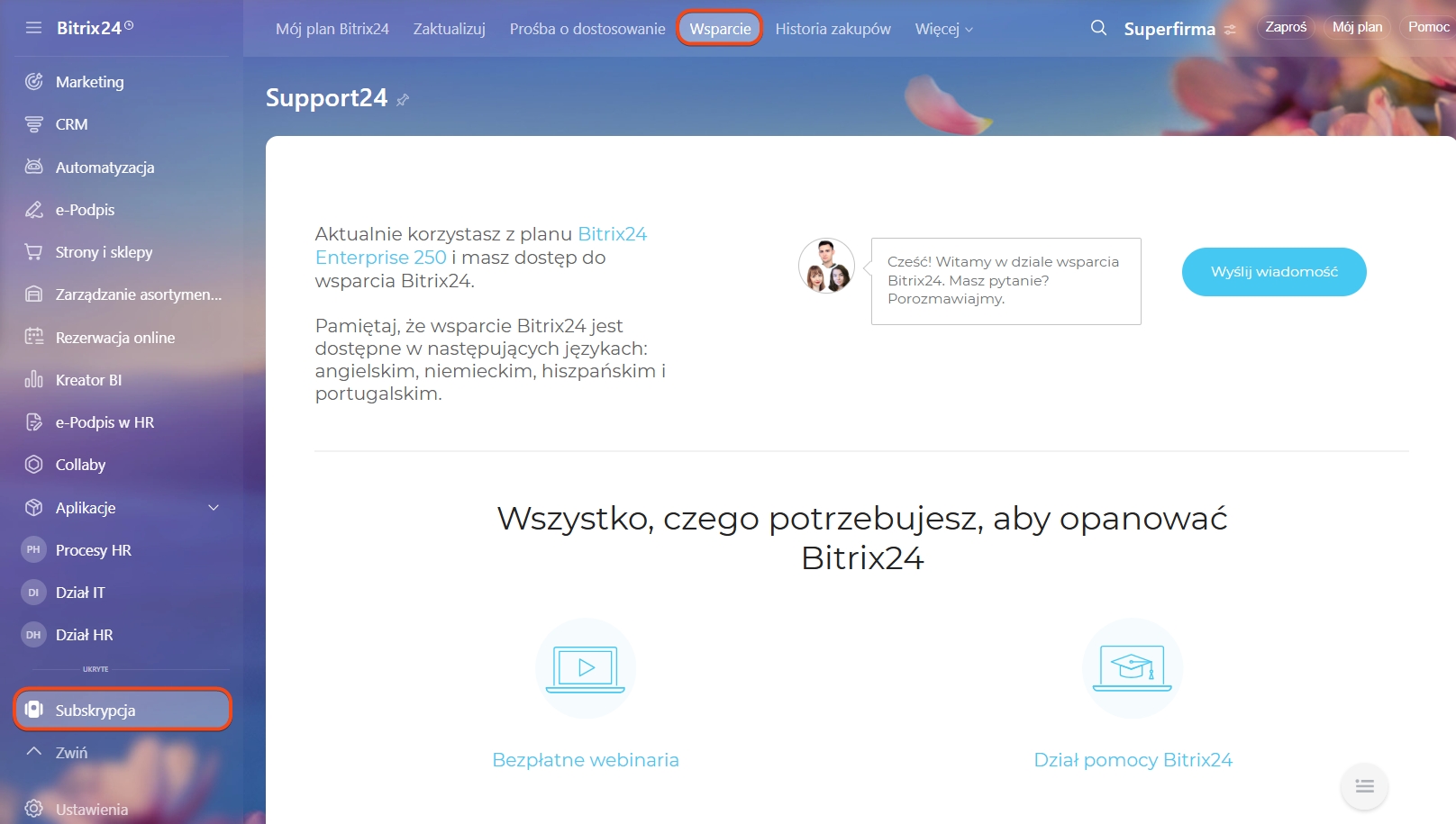Open the Subskrypcja icon

click(34, 710)
